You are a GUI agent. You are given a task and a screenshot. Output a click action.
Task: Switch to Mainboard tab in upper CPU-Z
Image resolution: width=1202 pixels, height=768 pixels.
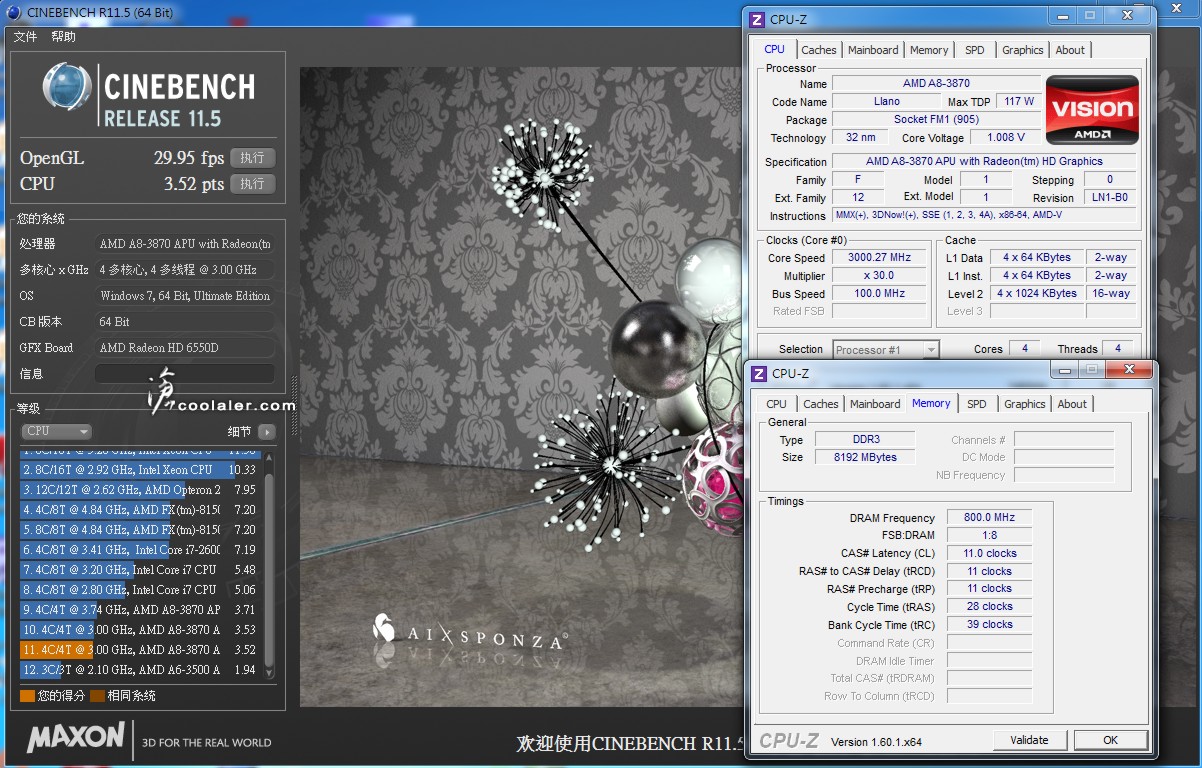pyautogui.click(x=873, y=50)
